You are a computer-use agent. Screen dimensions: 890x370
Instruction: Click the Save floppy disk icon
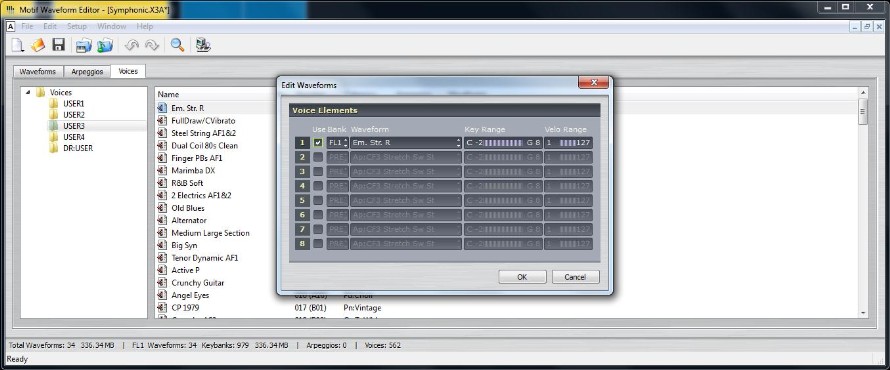pos(58,45)
